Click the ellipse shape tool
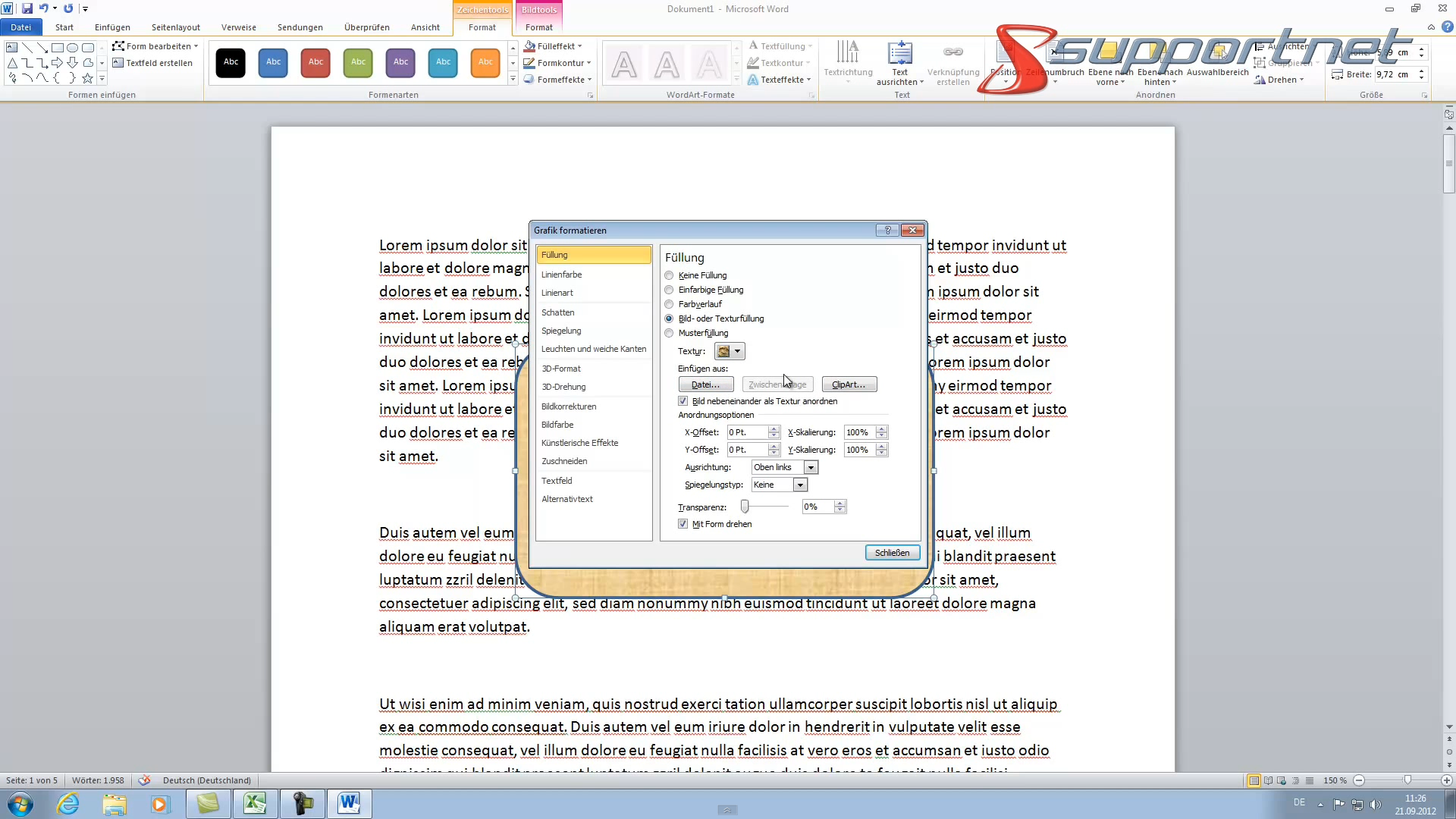 pos(73,47)
